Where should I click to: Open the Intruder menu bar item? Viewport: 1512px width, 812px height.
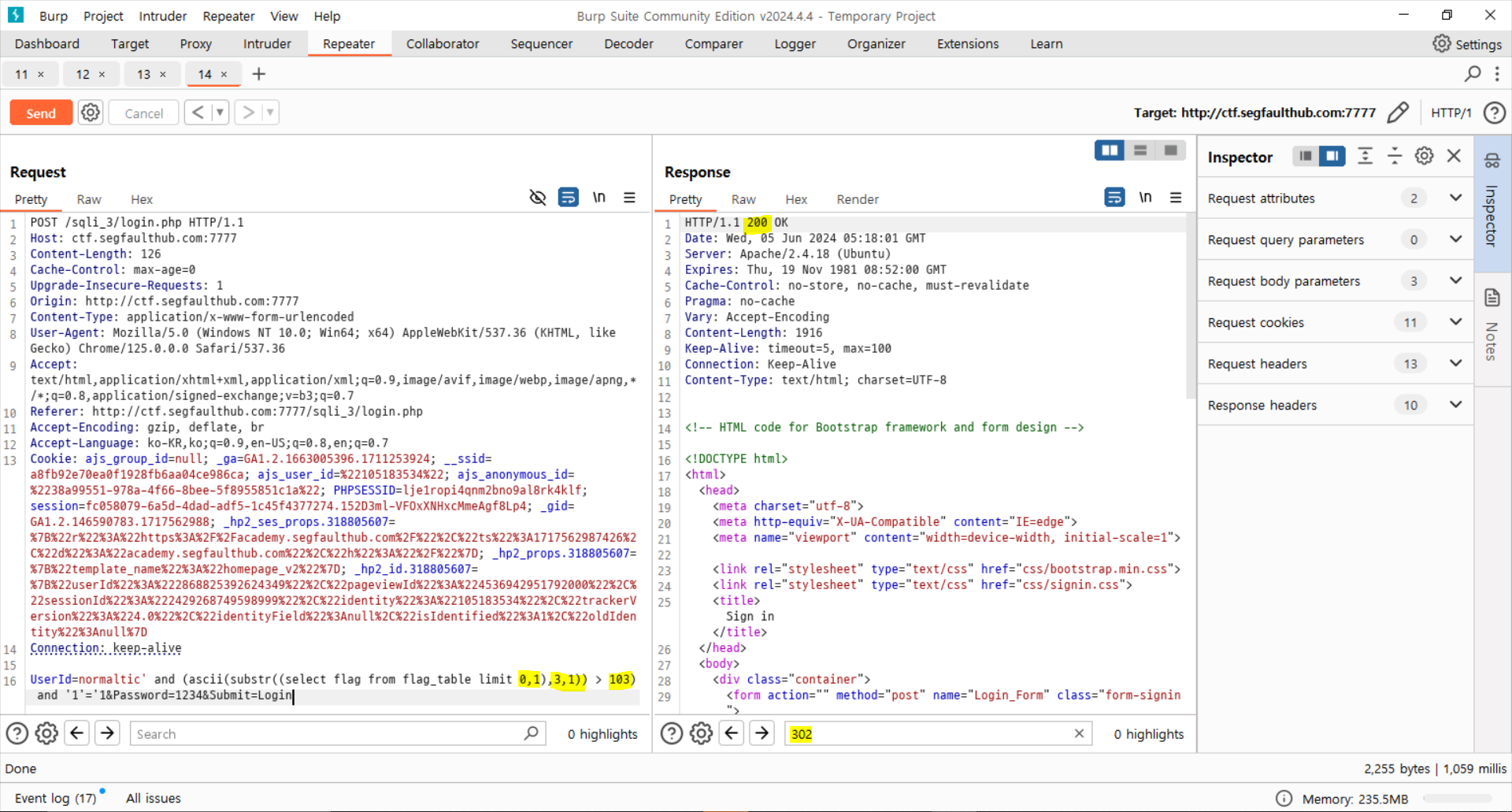pyautogui.click(x=163, y=16)
